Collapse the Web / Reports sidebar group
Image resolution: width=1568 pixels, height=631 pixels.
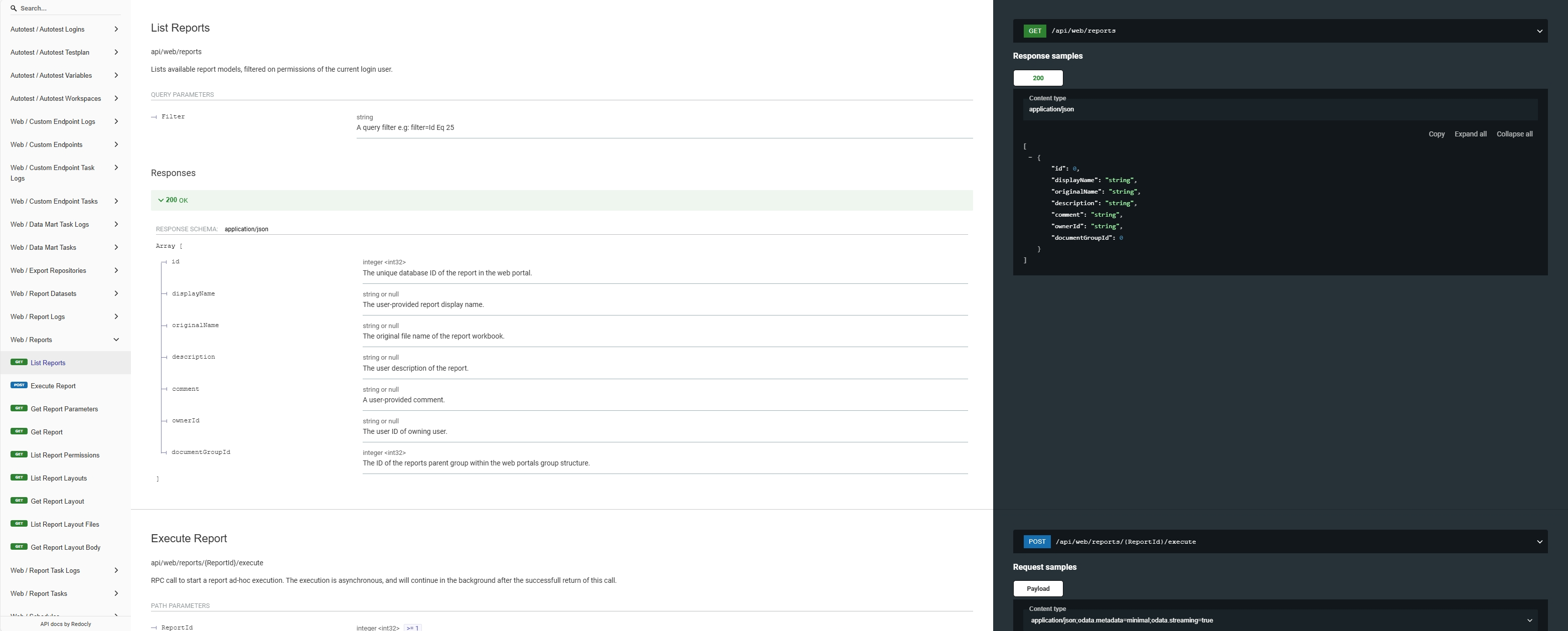pyautogui.click(x=116, y=340)
